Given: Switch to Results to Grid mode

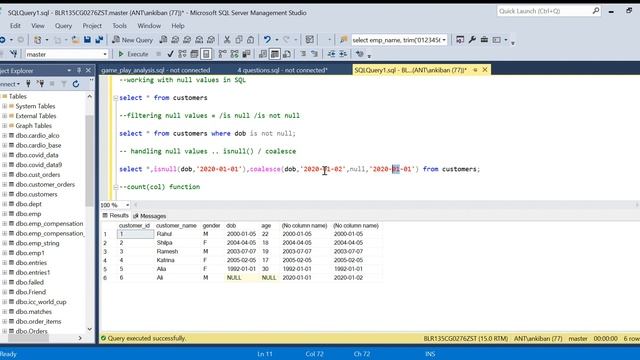Looking at the screenshot, I should [x=275, y=54].
